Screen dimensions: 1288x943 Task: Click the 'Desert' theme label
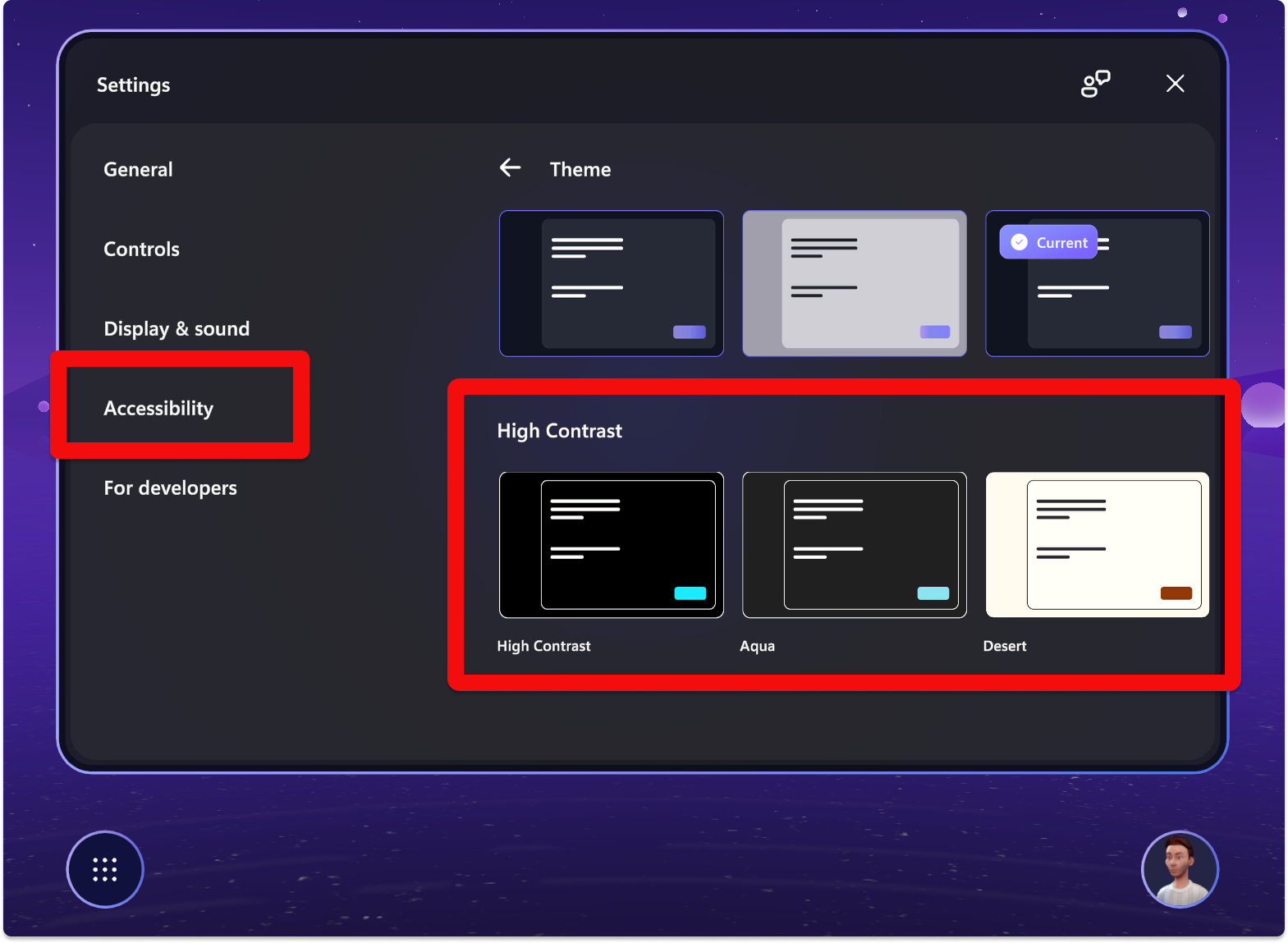(x=1005, y=646)
